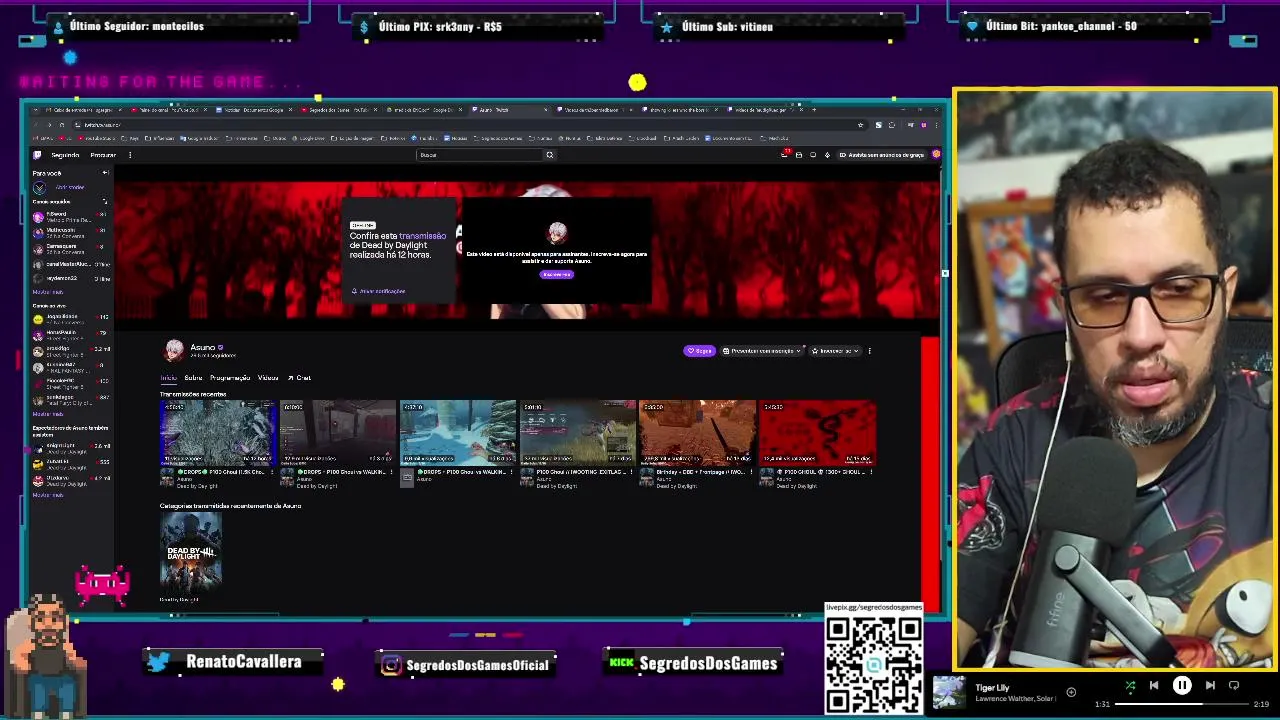Click the ad-free Turbo offer button
Screen dimensions: 1280x720
coord(881,155)
